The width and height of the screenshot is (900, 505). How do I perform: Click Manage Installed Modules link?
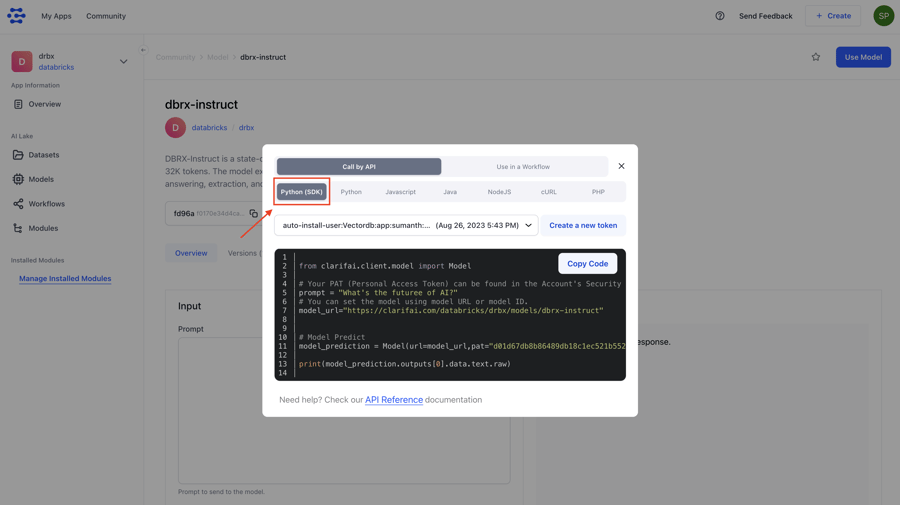coord(65,279)
